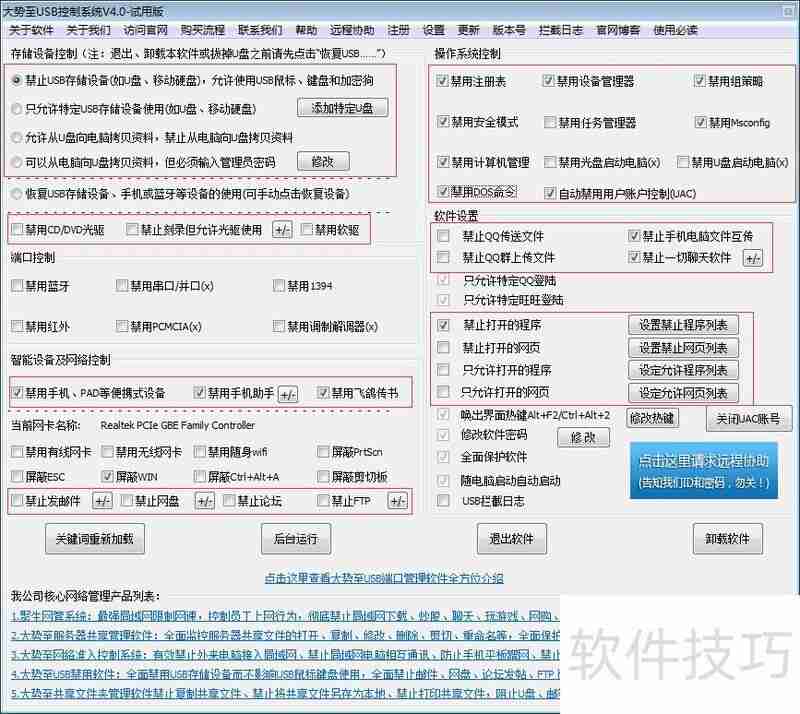Click the 后台运行 button
Screen dimensions: 800x714
point(295,539)
